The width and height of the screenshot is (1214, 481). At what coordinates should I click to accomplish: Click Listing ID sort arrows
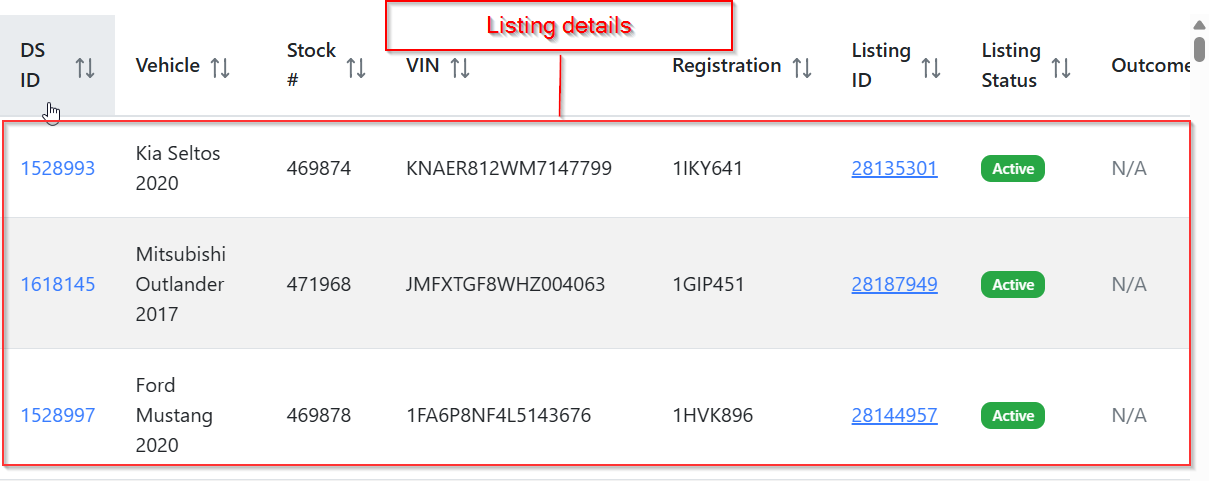pos(931,67)
